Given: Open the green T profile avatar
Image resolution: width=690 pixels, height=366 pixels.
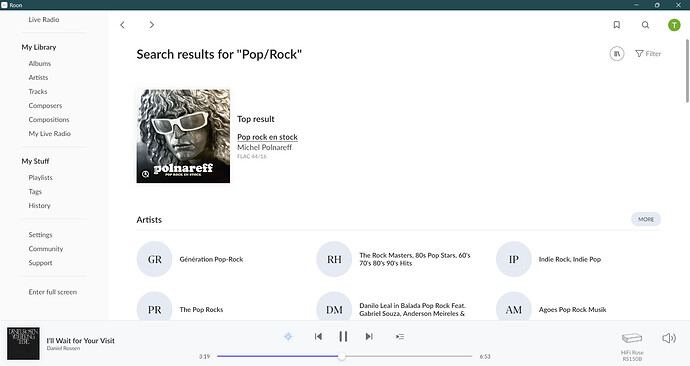Looking at the screenshot, I should point(674,25).
